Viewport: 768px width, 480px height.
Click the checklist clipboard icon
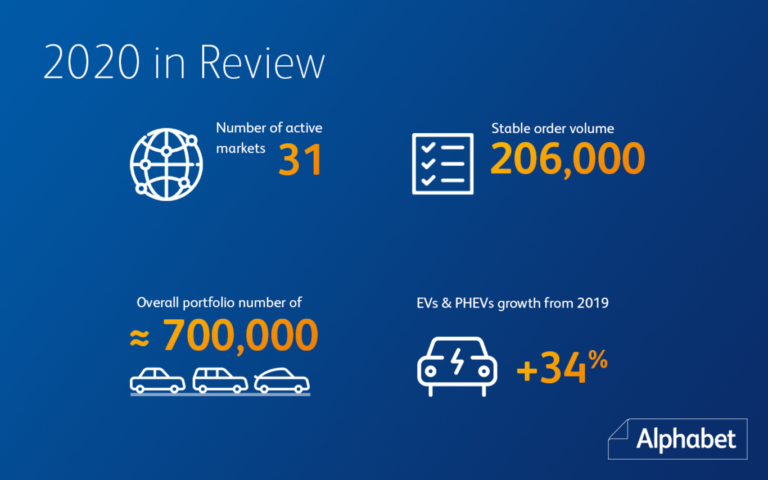[442, 161]
